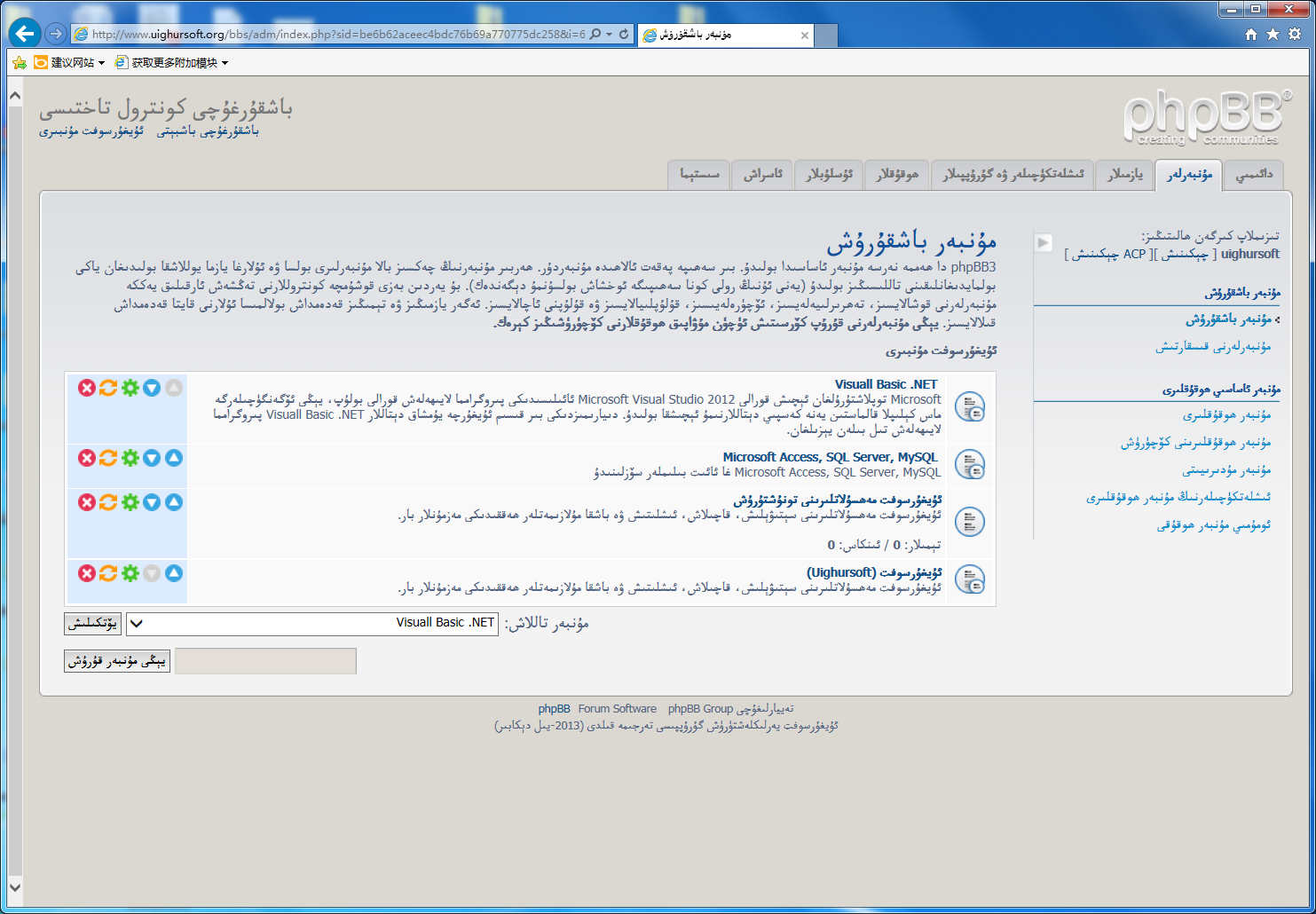Edit Visuall Basic .NET forum settings gear

(x=130, y=388)
